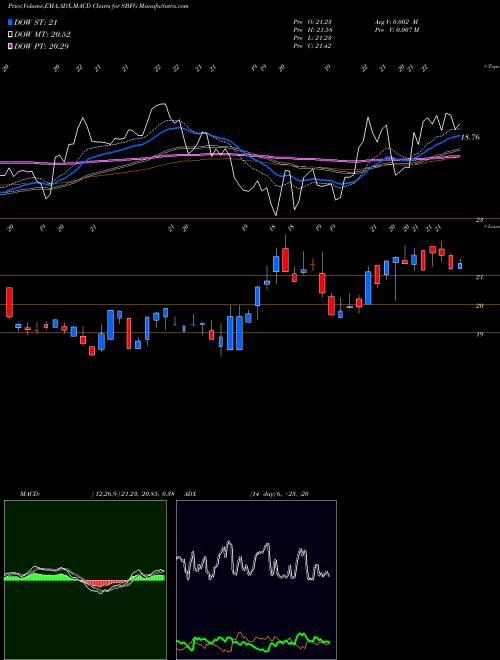
Task: Select the 'DOW MT: 20.52' legend label
Action: [x=42, y=35]
